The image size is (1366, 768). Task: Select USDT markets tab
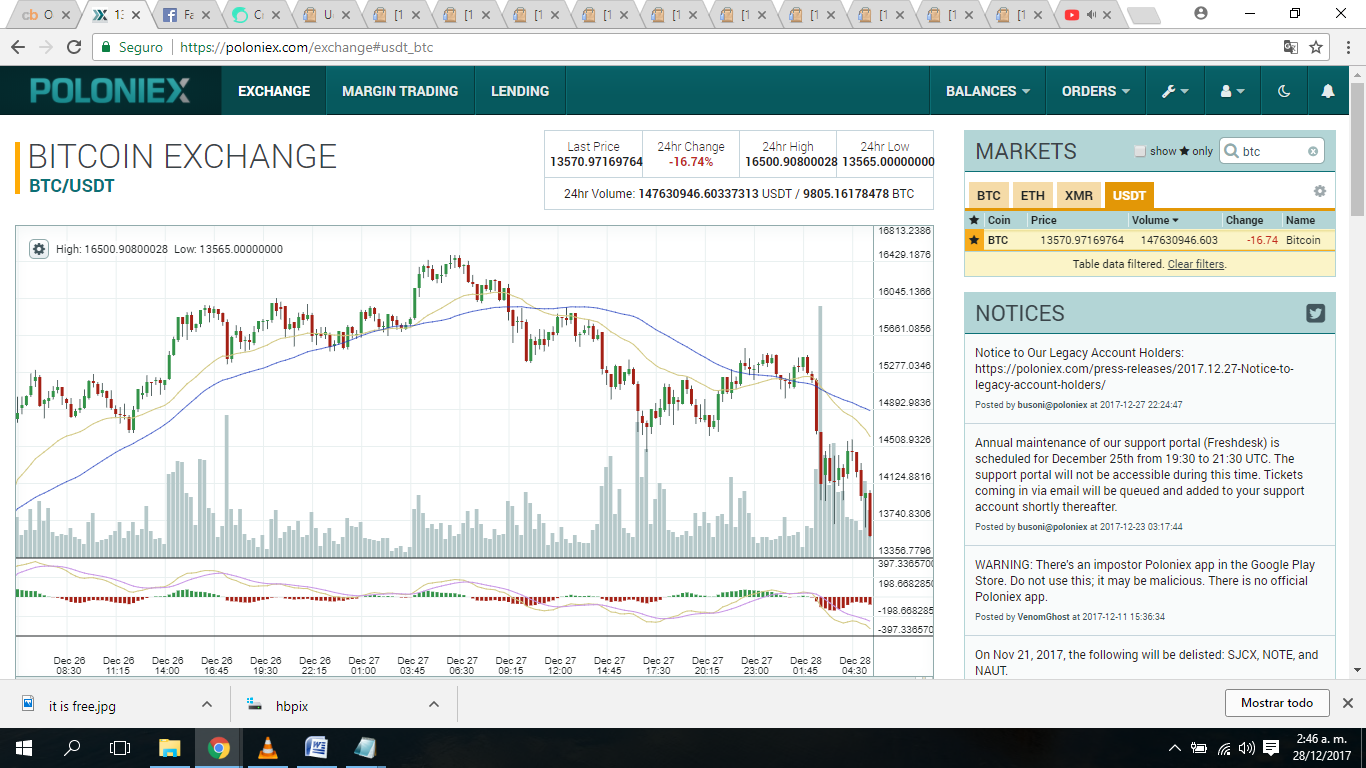coord(1130,196)
